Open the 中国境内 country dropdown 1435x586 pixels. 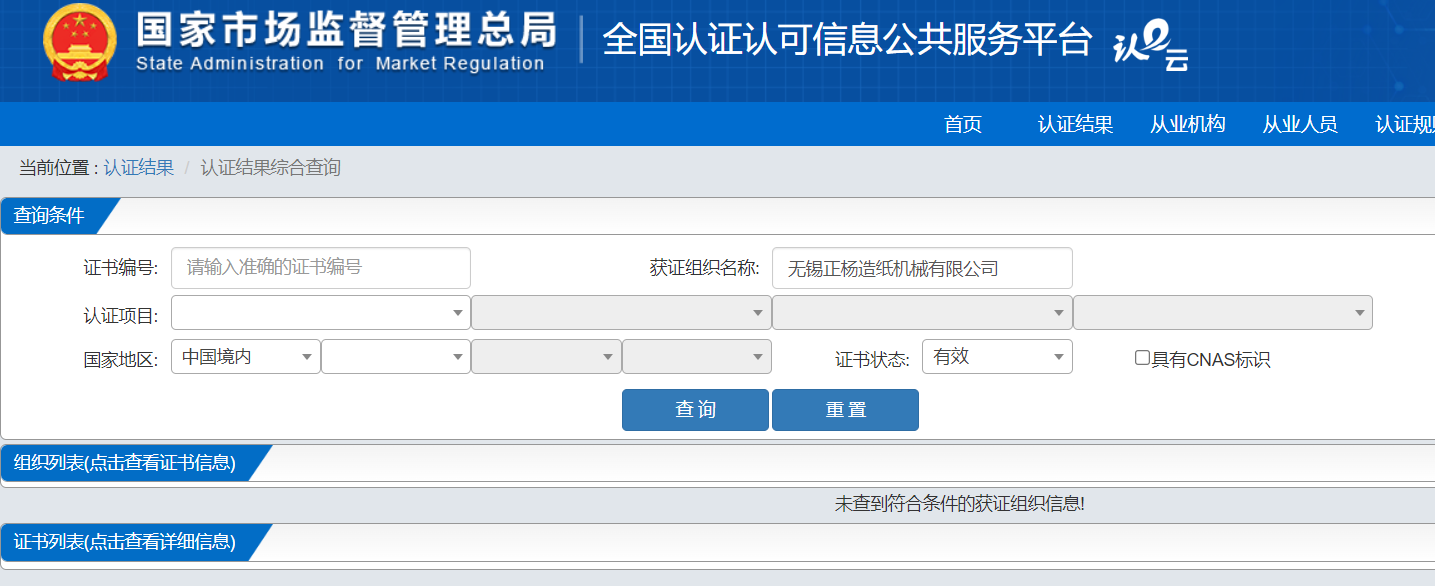[x=246, y=357]
